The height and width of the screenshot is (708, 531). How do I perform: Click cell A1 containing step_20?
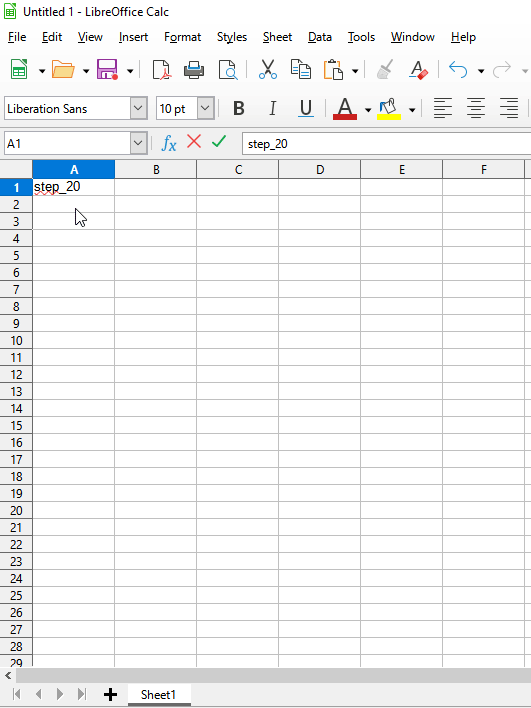pos(74,187)
